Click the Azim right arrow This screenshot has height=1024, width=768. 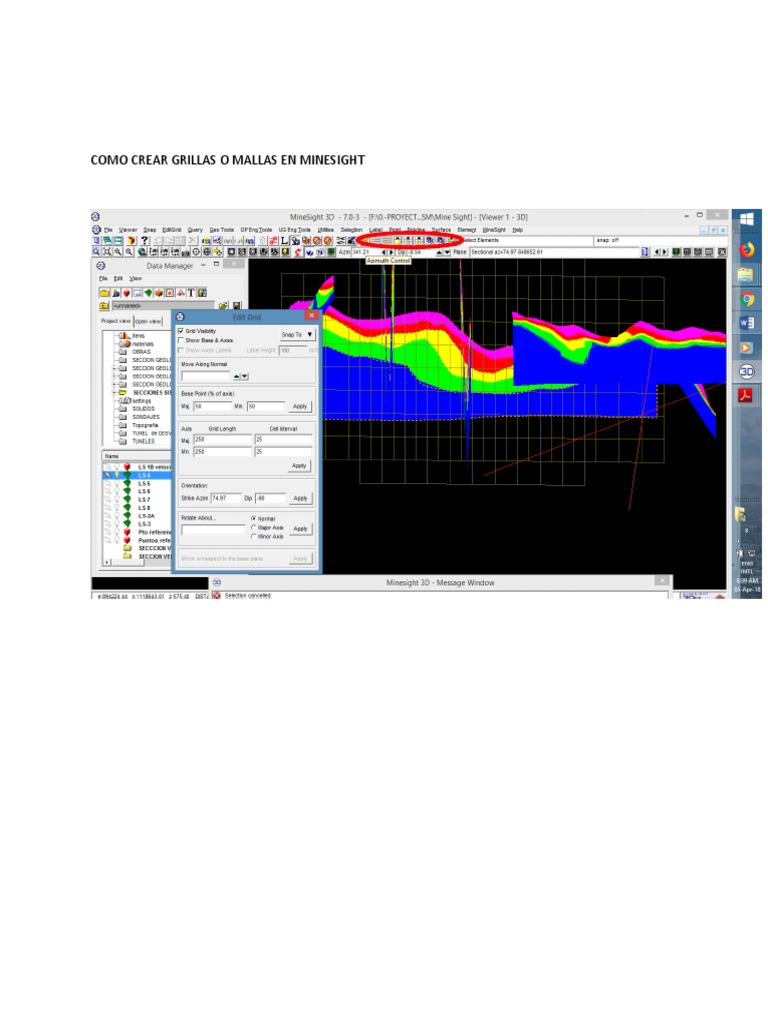[x=391, y=252]
